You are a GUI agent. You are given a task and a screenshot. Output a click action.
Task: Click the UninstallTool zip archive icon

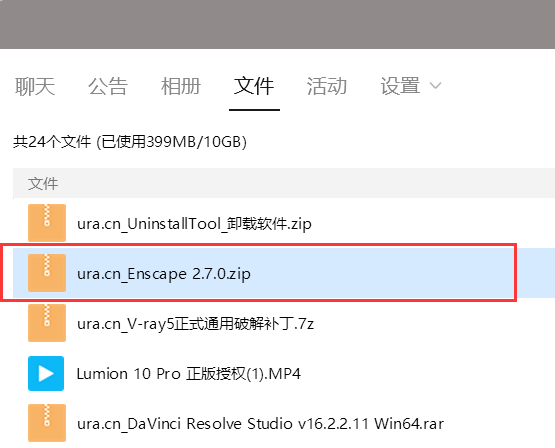47,223
